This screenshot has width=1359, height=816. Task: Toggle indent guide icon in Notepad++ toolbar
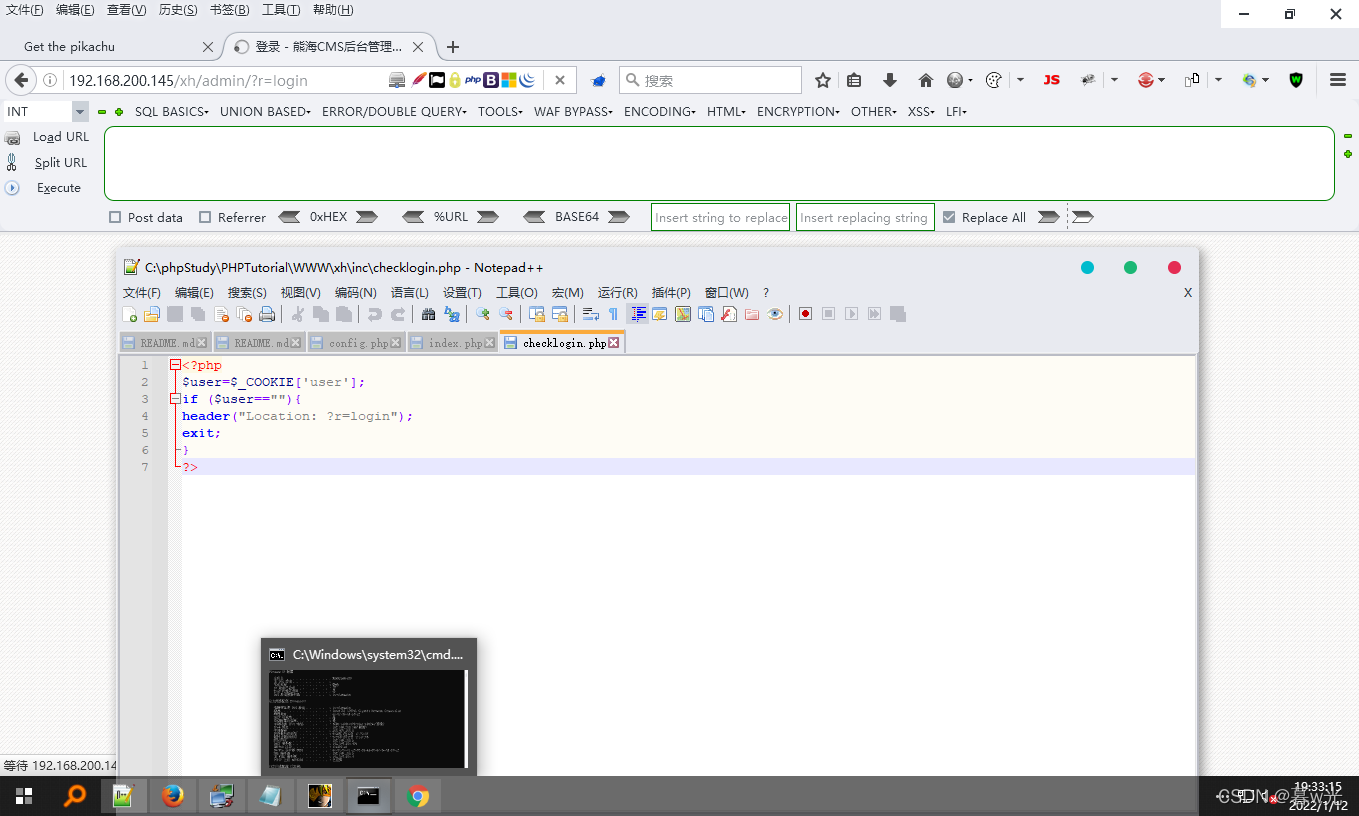[637, 314]
